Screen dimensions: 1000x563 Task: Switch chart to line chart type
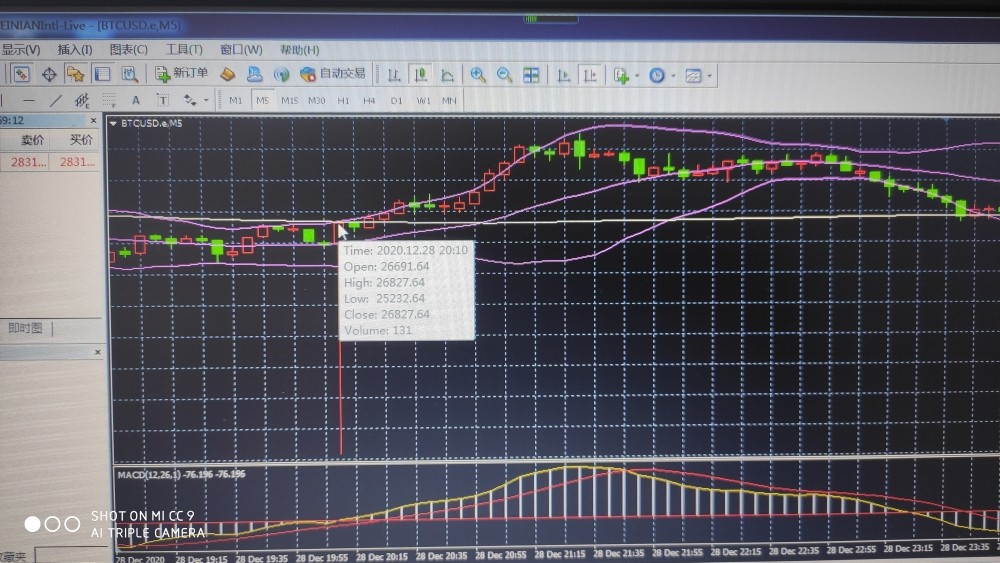447,75
